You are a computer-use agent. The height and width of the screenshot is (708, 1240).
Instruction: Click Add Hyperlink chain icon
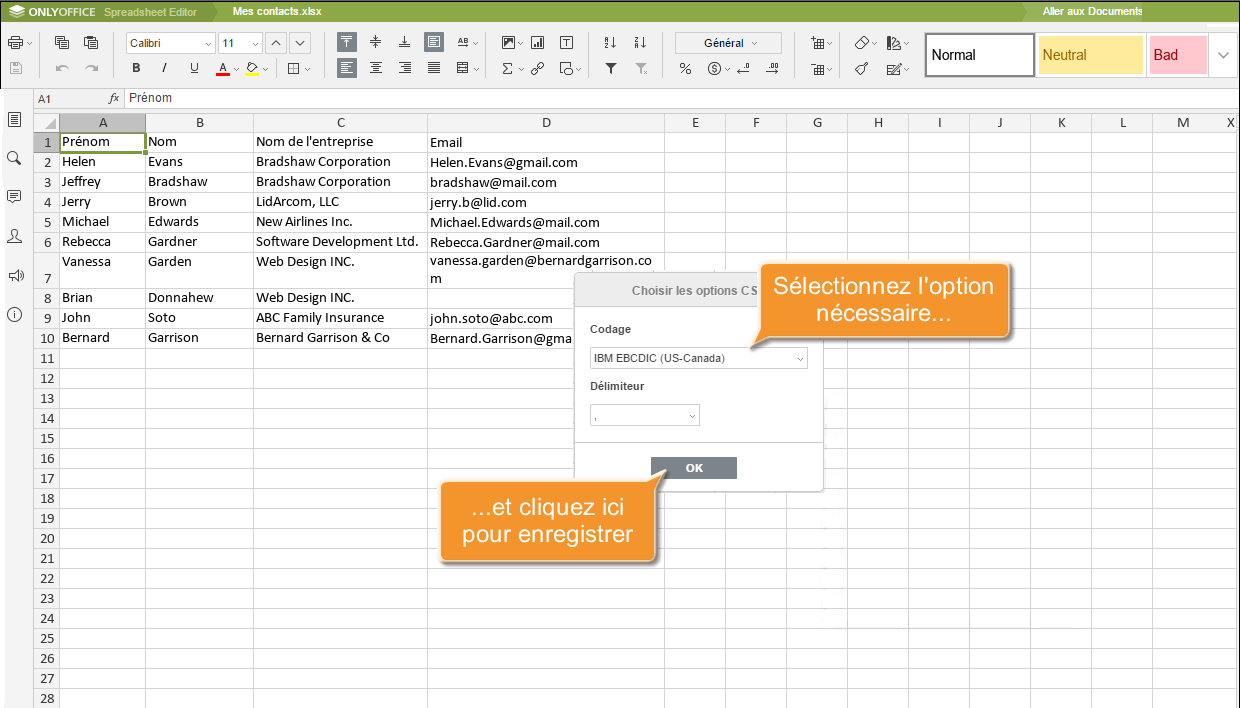(538, 69)
